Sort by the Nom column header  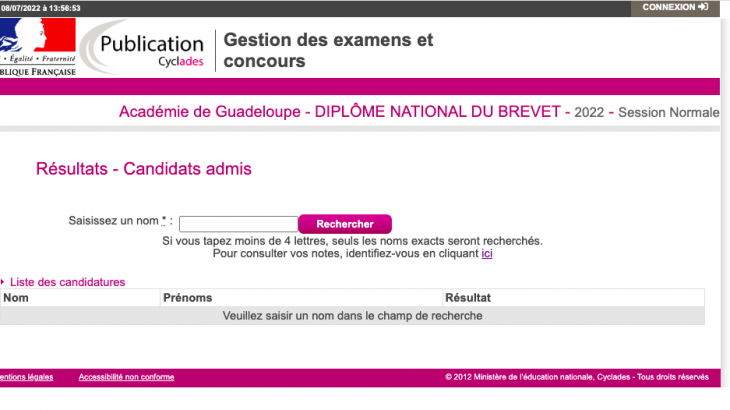17,298
